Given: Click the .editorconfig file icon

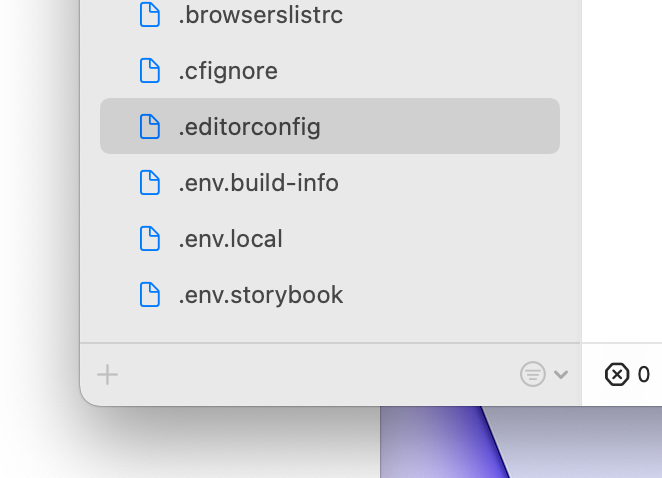Looking at the screenshot, I should [x=149, y=127].
